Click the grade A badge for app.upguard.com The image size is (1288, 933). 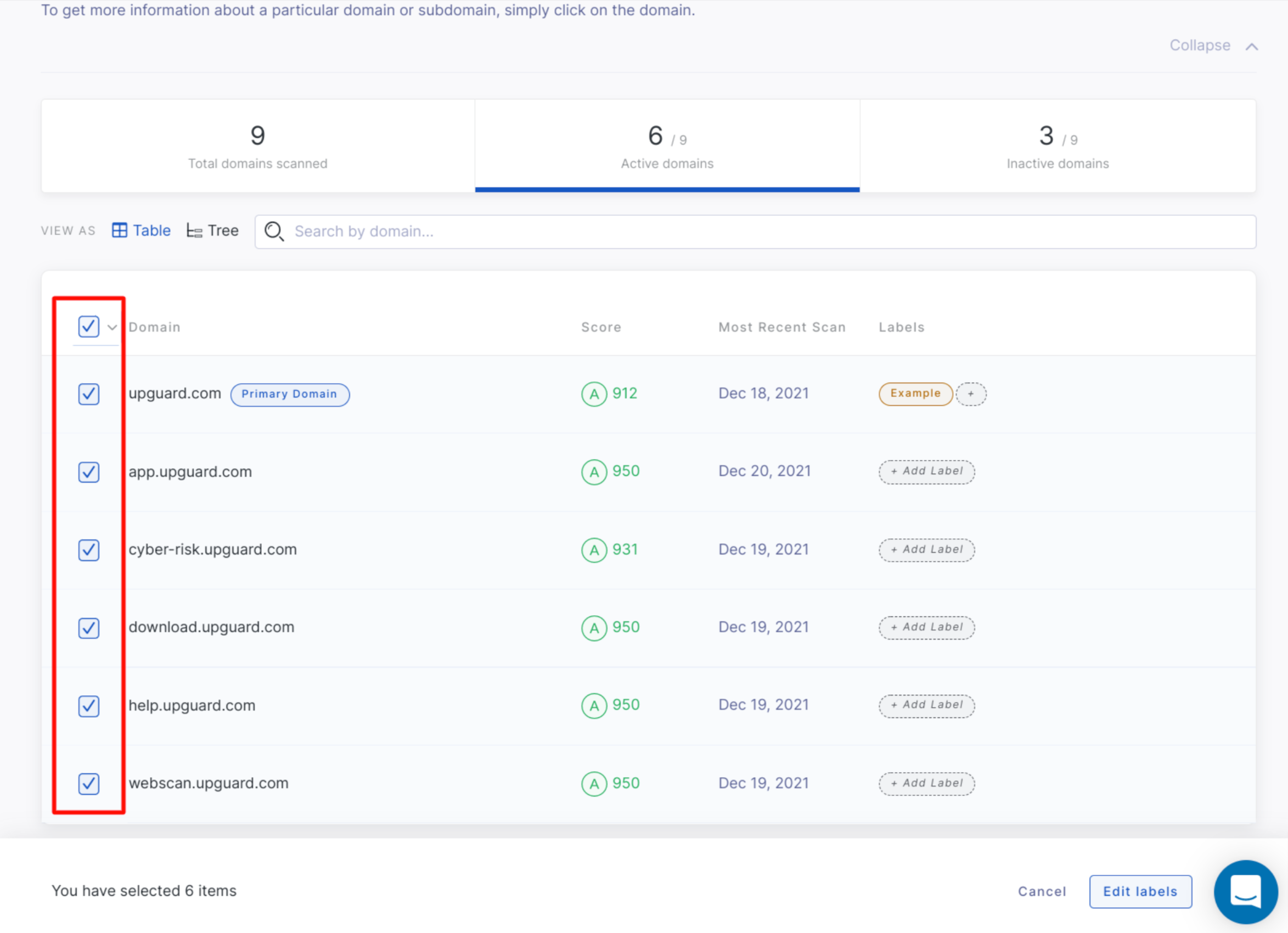pyautogui.click(x=594, y=472)
